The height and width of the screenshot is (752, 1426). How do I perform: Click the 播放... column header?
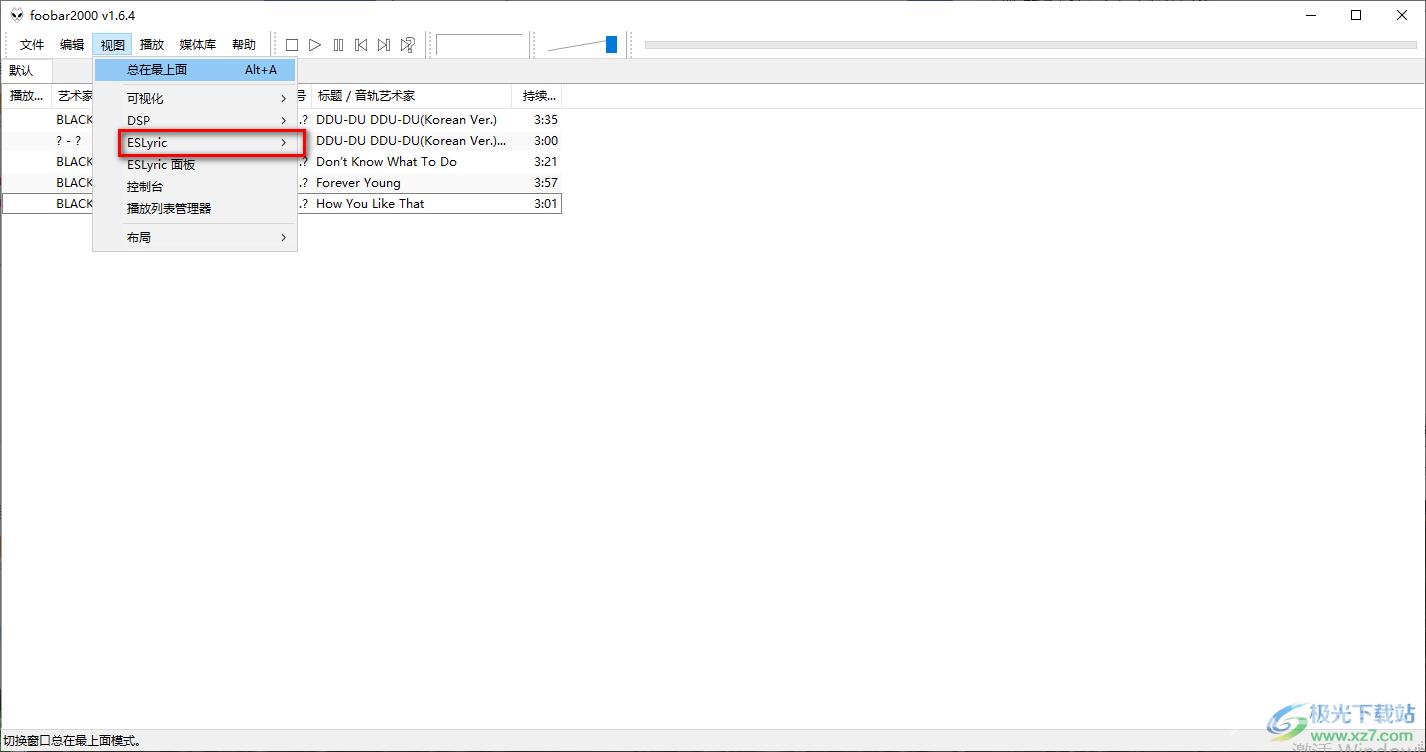27,96
